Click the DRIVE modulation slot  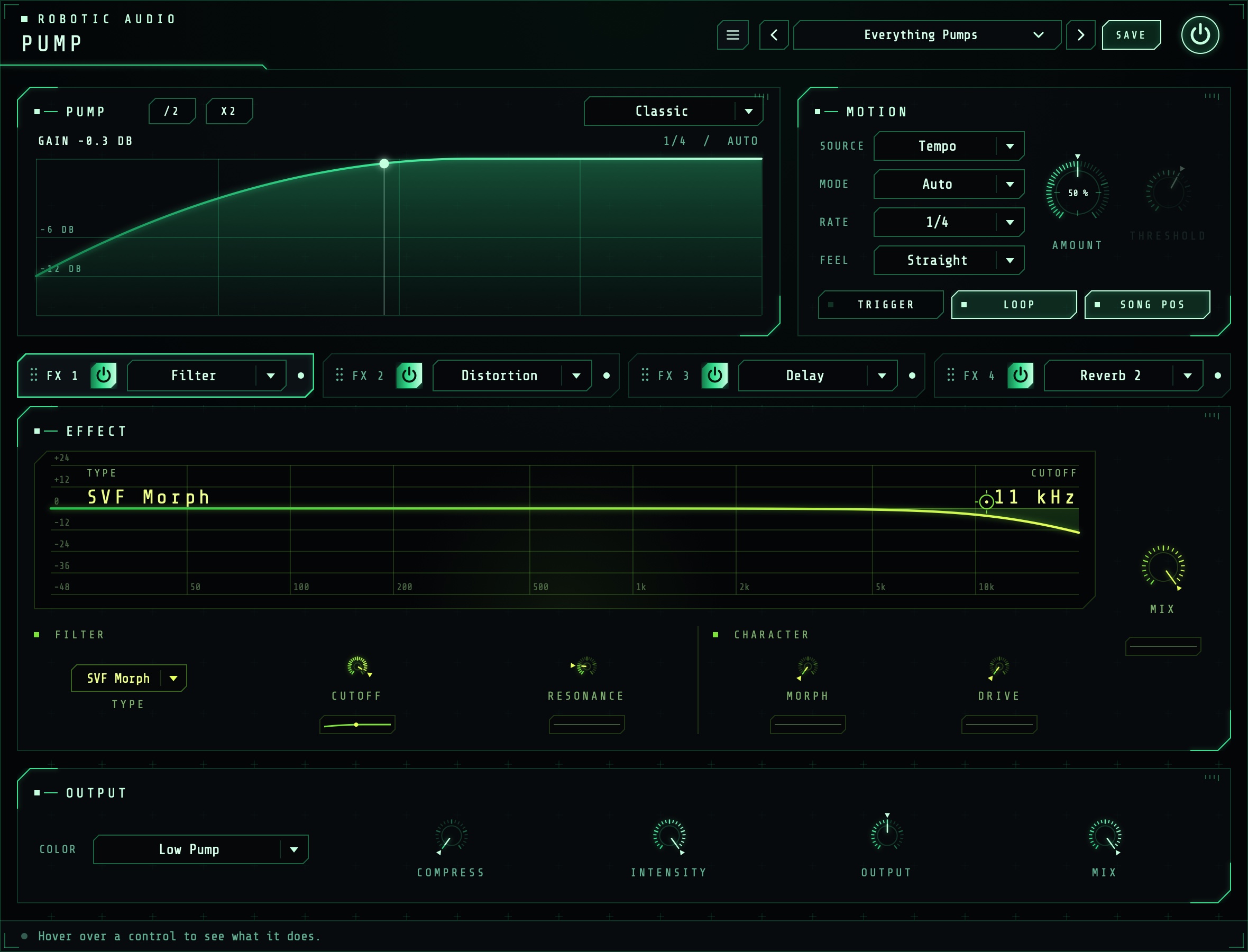coord(999,725)
